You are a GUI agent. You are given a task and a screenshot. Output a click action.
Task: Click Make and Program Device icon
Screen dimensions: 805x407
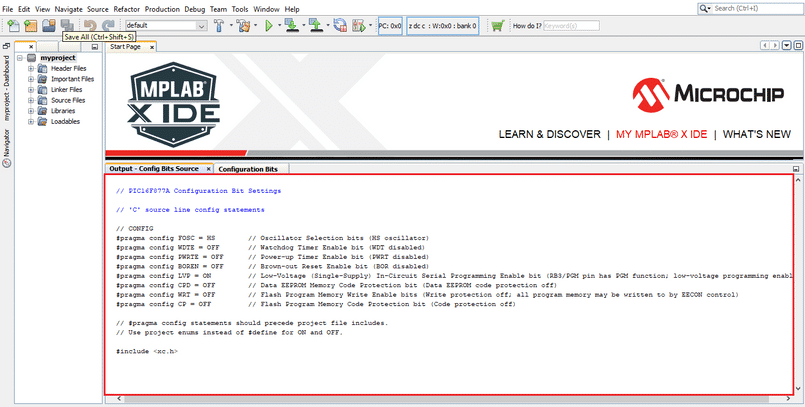click(x=292, y=26)
